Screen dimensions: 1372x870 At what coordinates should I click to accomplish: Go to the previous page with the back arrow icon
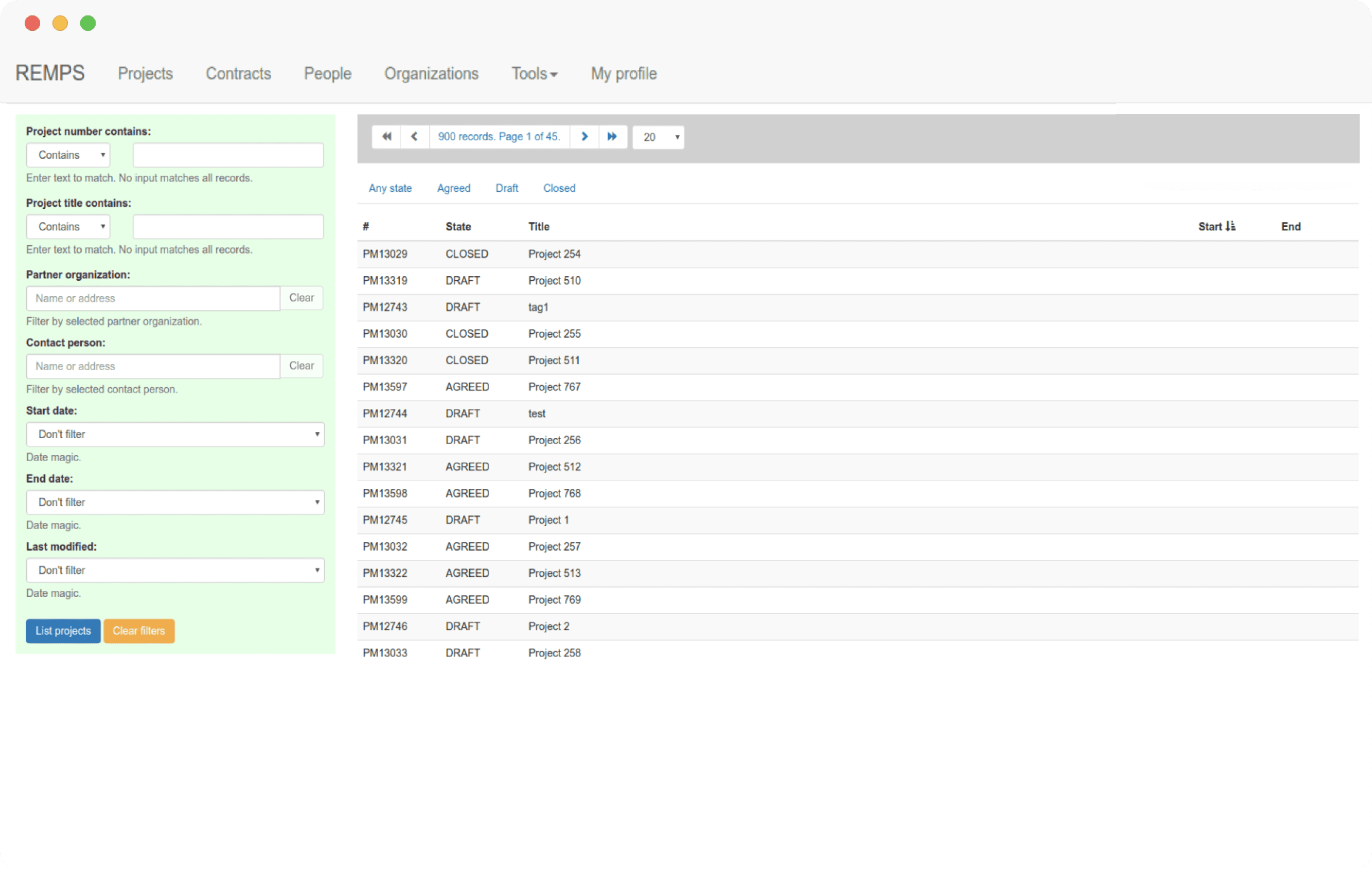tap(414, 137)
